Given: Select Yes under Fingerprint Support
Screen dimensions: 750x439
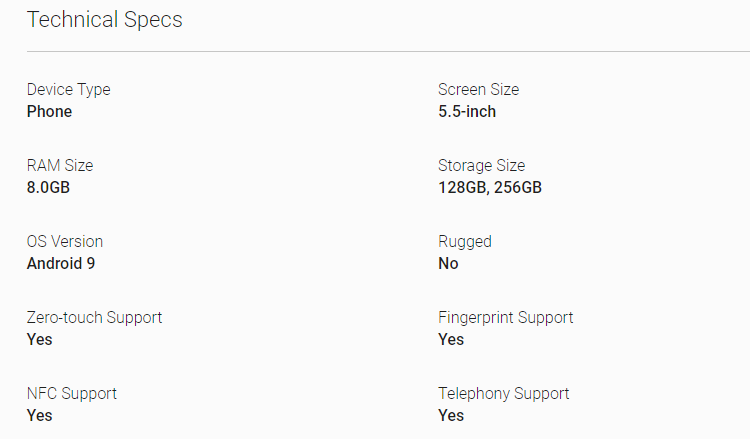Looking at the screenshot, I should (451, 340).
